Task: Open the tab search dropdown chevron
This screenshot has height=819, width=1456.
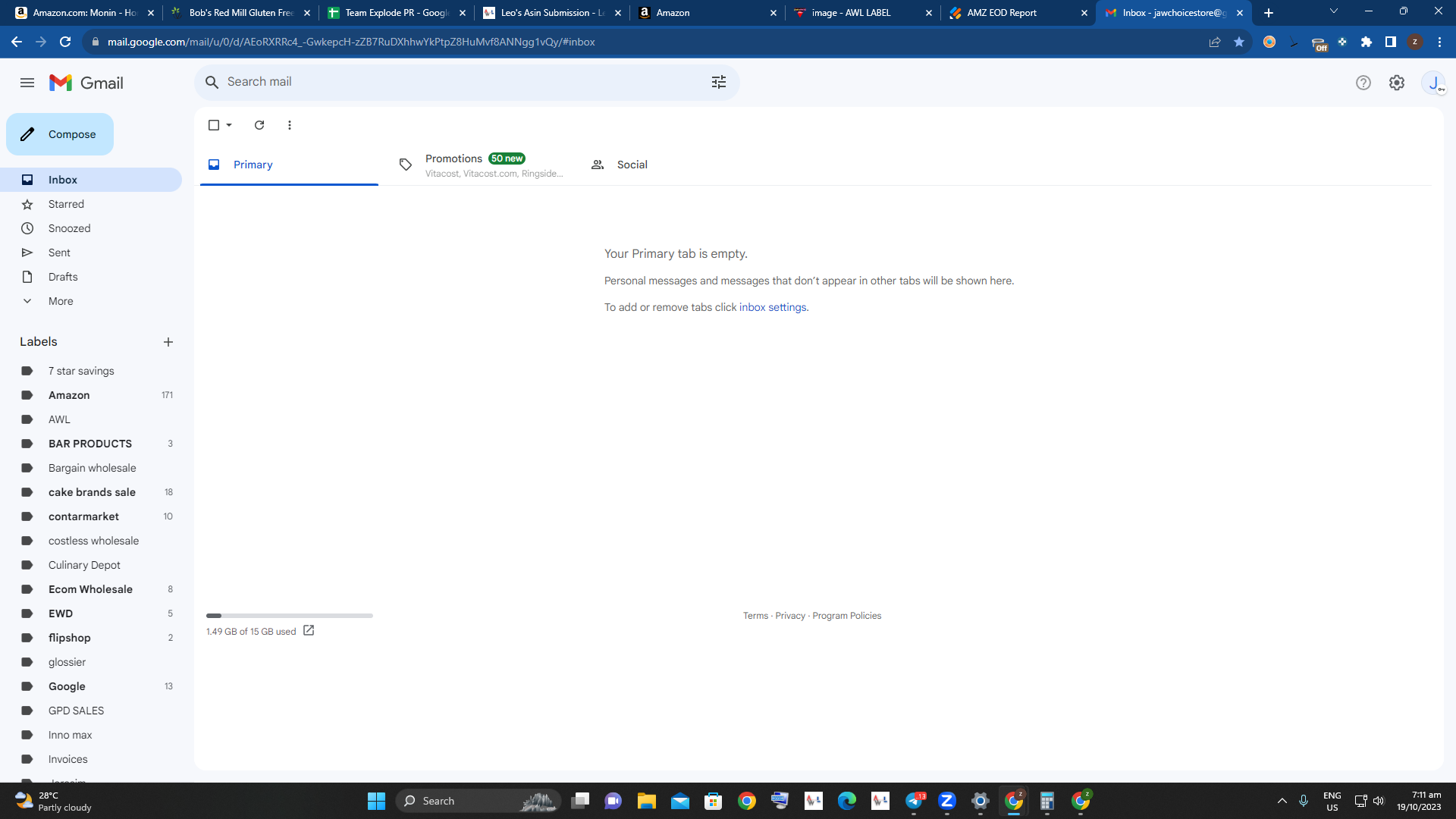Action: (x=1334, y=11)
